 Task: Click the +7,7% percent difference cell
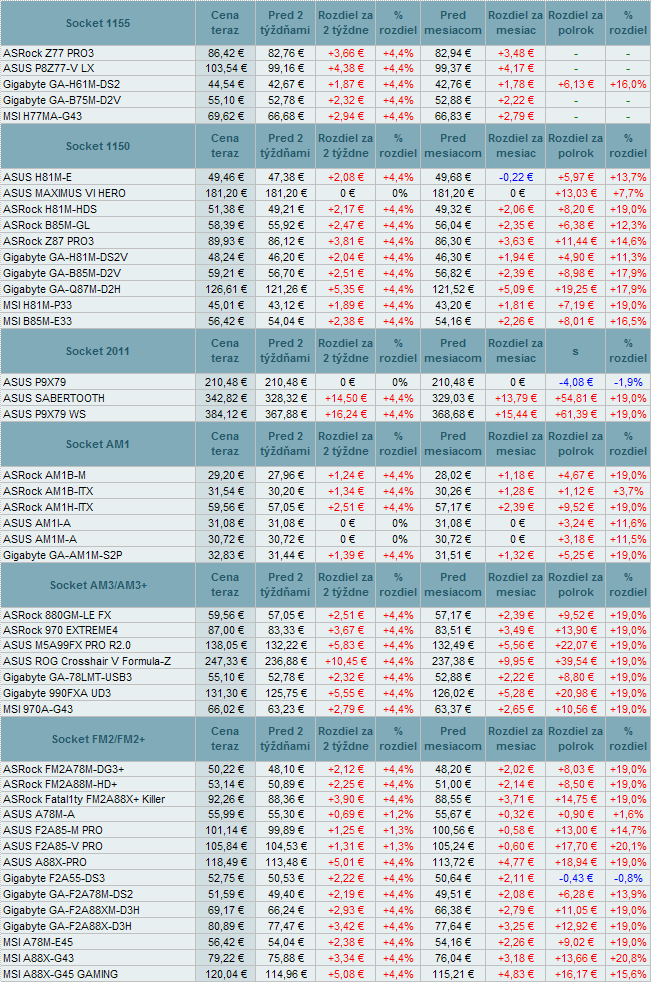(x=628, y=194)
